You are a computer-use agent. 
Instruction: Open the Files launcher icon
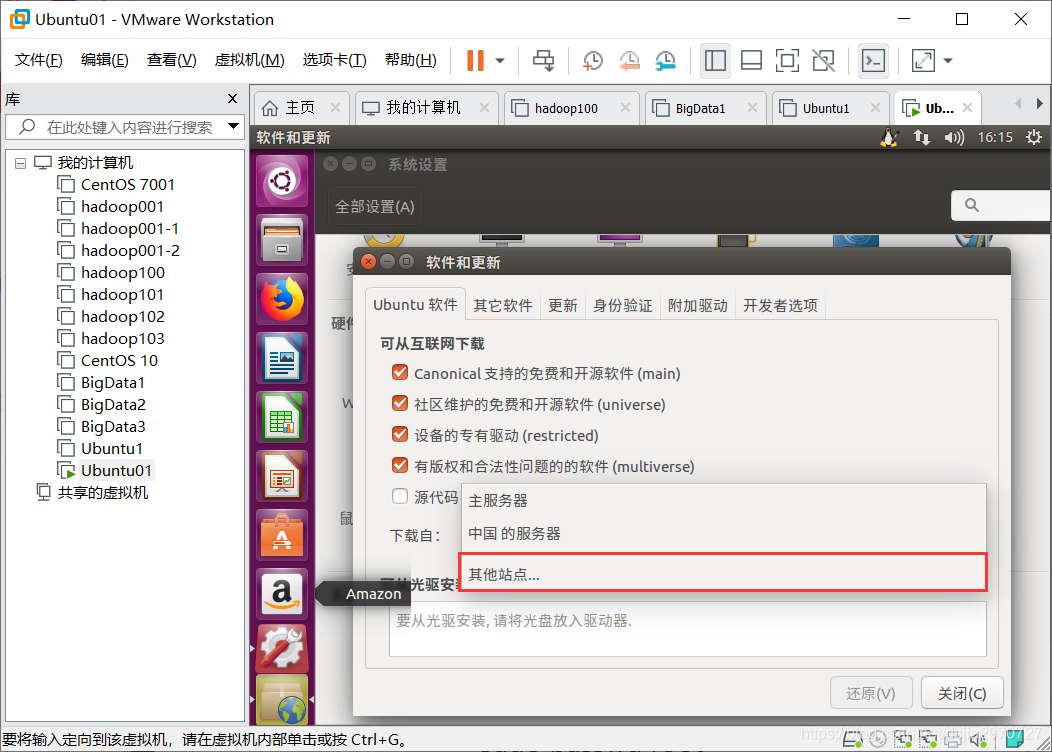[282, 240]
